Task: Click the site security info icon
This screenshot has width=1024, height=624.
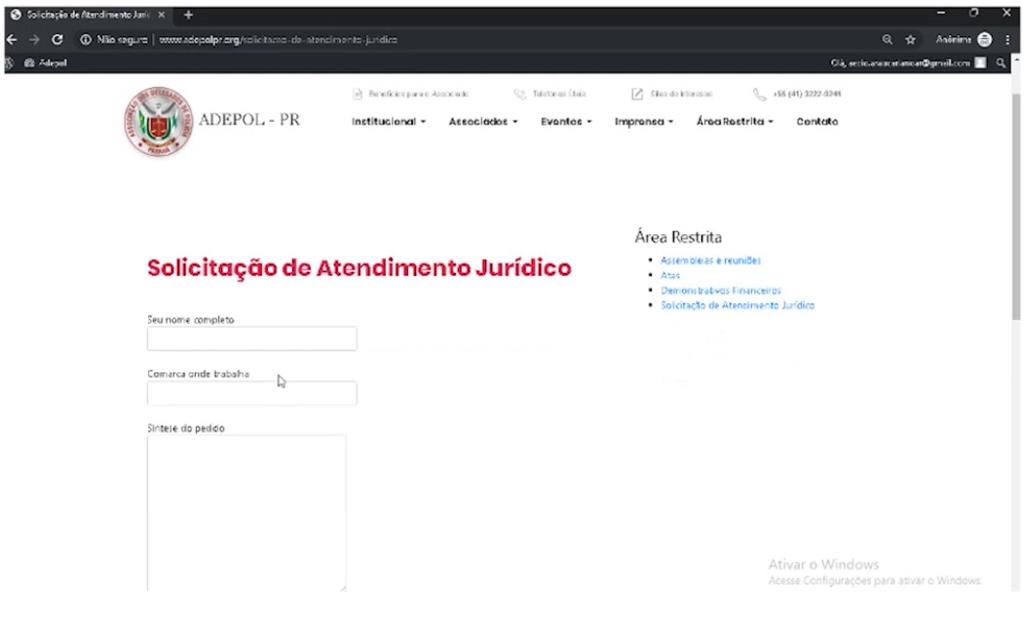Action: click(x=87, y=40)
